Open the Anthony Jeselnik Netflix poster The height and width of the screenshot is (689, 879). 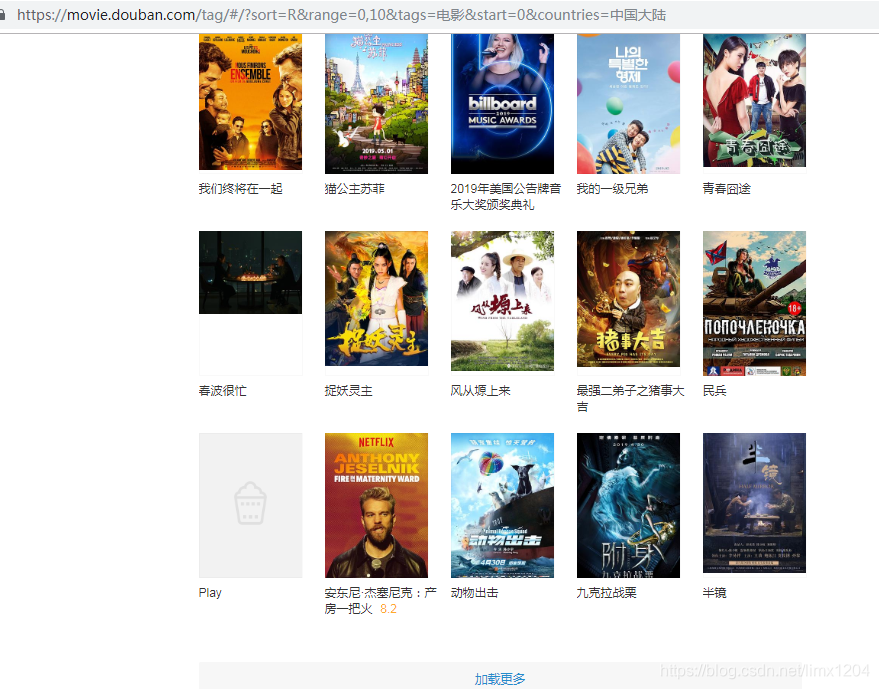click(x=376, y=505)
